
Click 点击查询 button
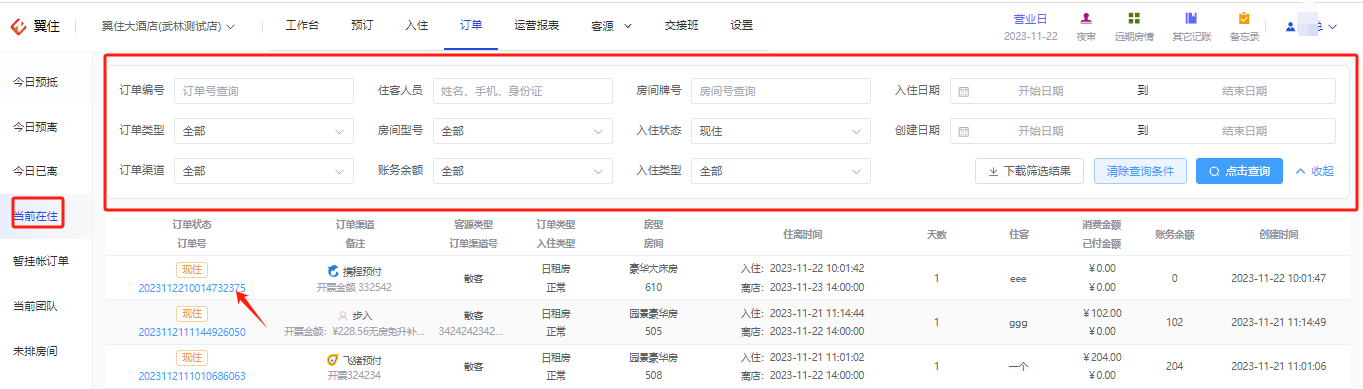pos(1239,171)
